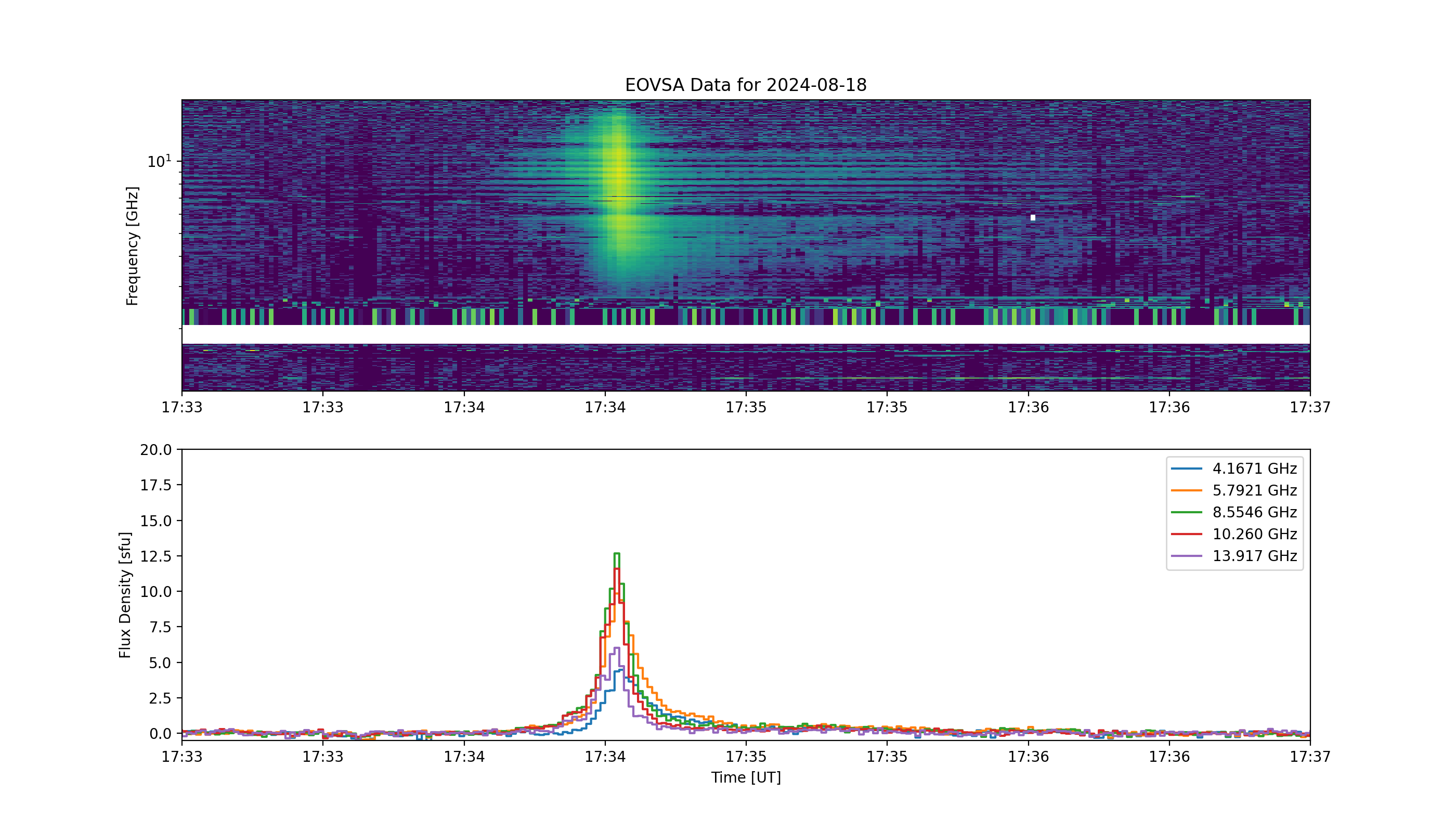1456x832 pixels.
Task: Click the '17:37' tick label under the flux plot
Action: [x=1310, y=757]
